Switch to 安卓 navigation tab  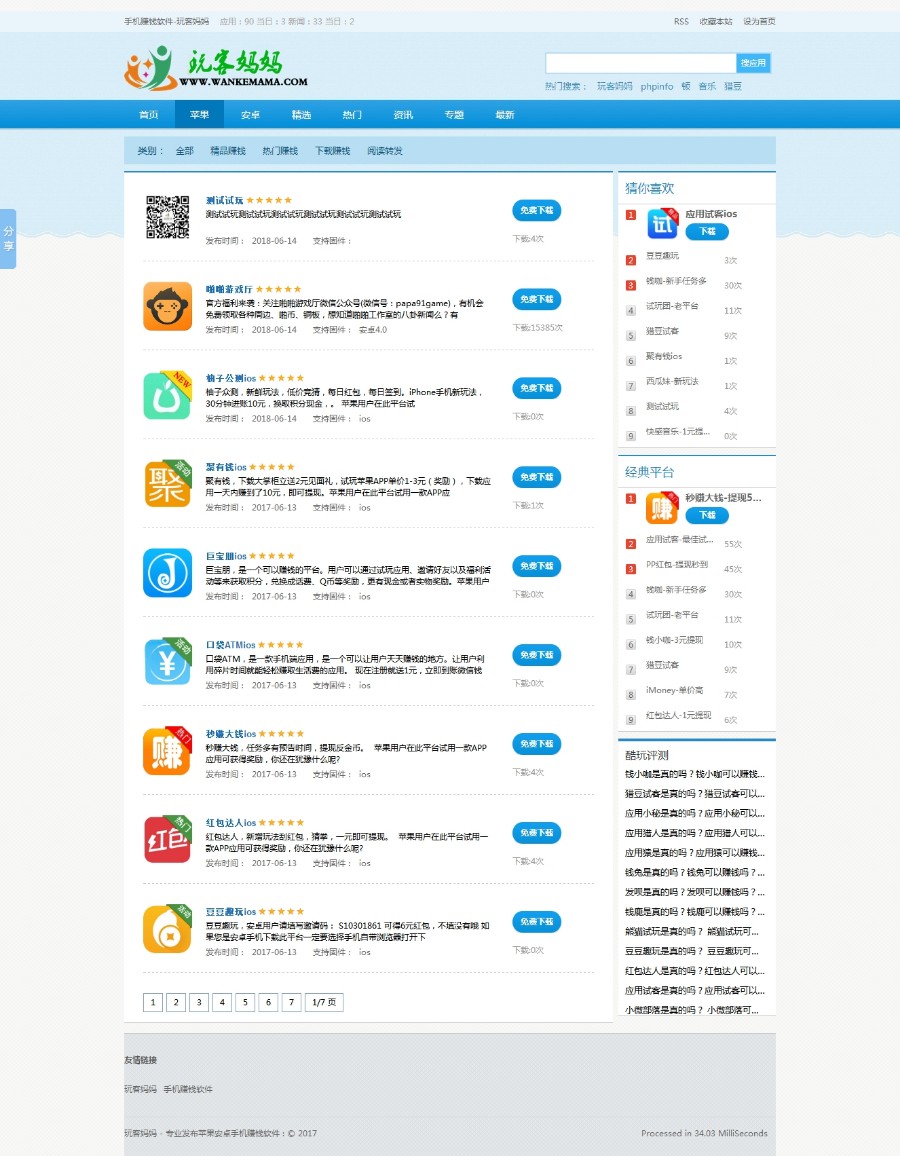[251, 115]
